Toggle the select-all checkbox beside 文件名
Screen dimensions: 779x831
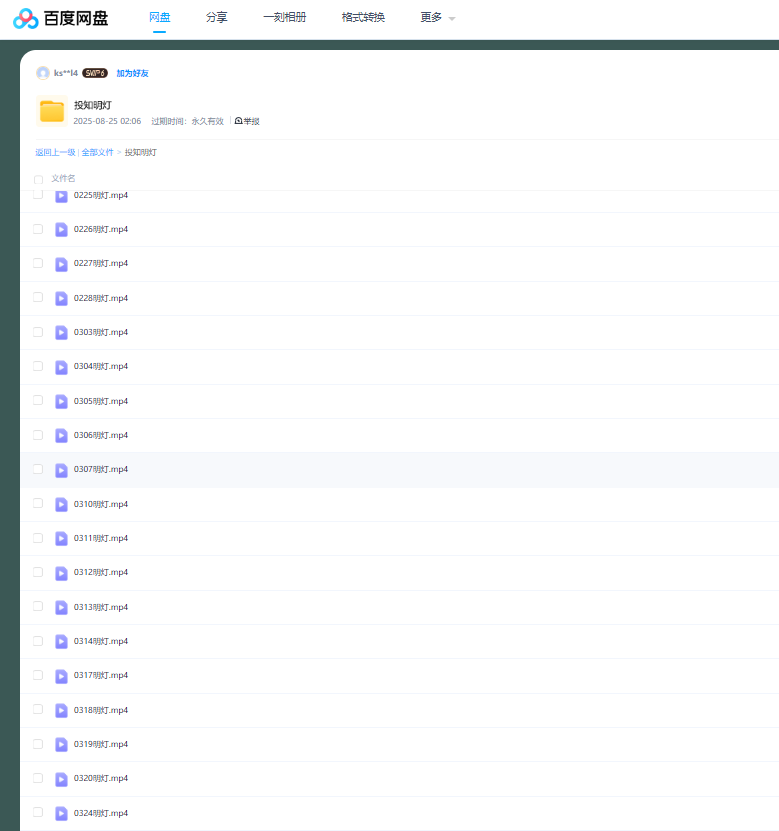pyautogui.click(x=39, y=179)
